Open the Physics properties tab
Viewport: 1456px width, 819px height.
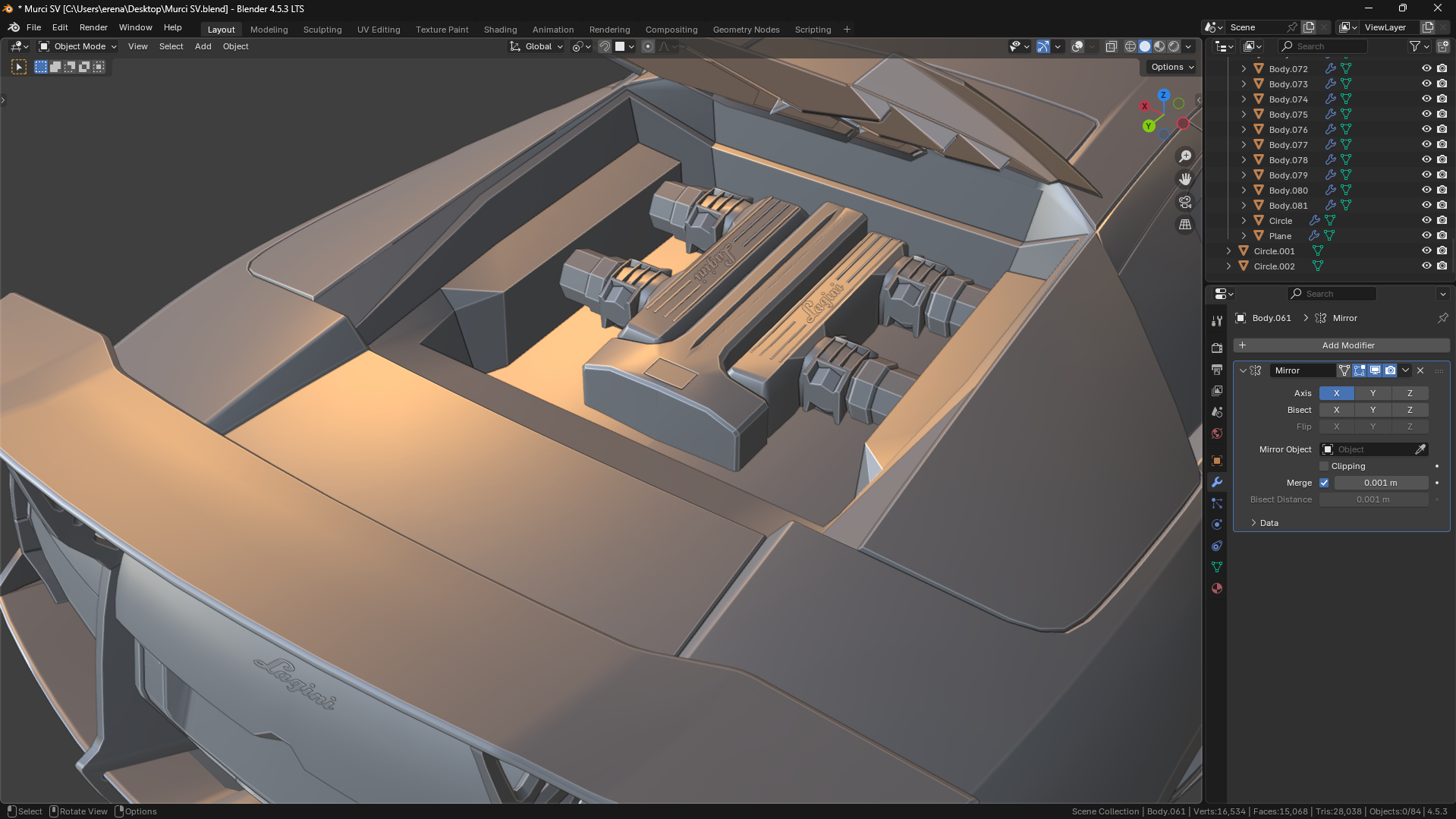[x=1217, y=524]
